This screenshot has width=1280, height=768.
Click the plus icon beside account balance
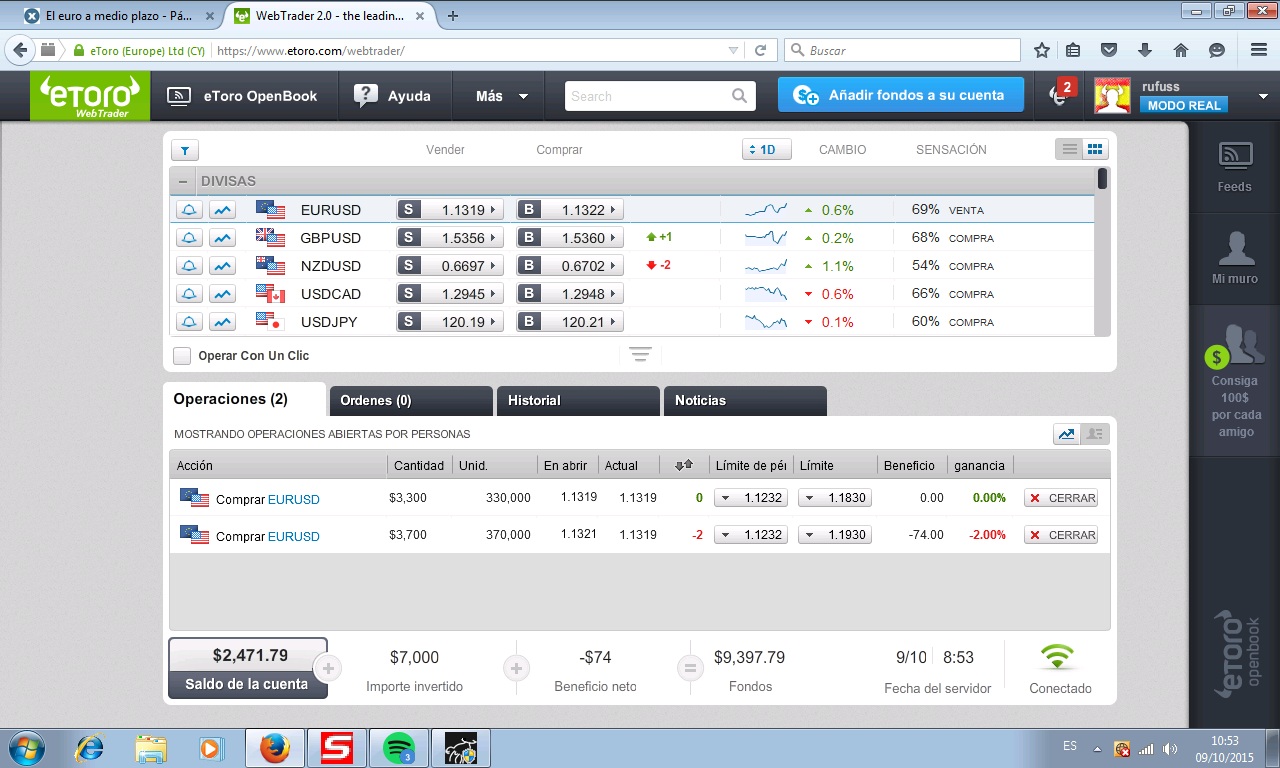coord(328,668)
